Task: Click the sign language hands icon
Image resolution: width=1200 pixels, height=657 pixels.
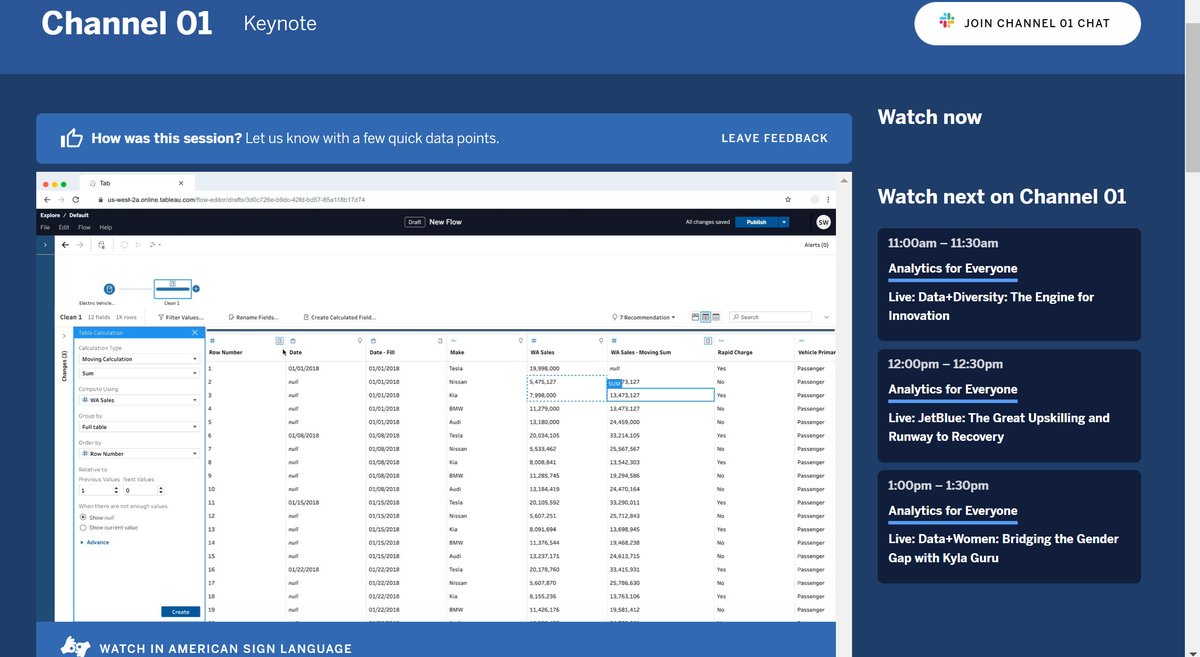Action: click(x=75, y=646)
